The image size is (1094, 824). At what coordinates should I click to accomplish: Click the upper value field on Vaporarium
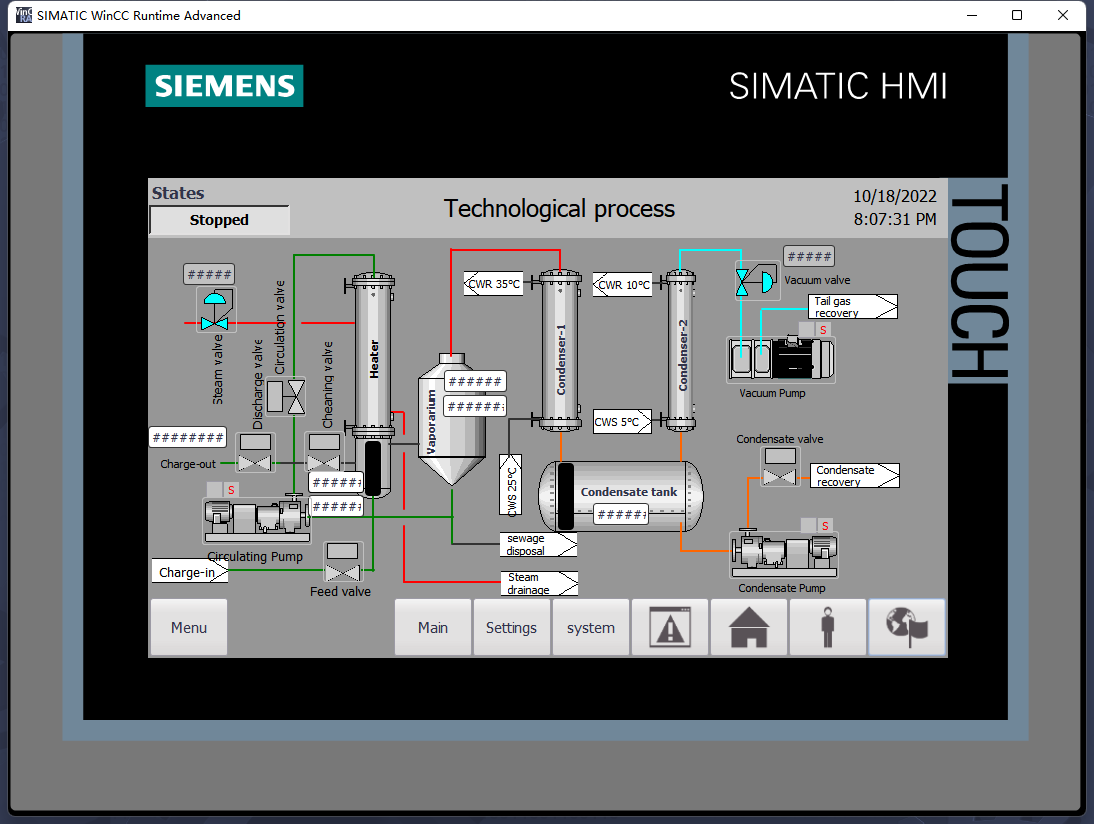click(x=475, y=382)
